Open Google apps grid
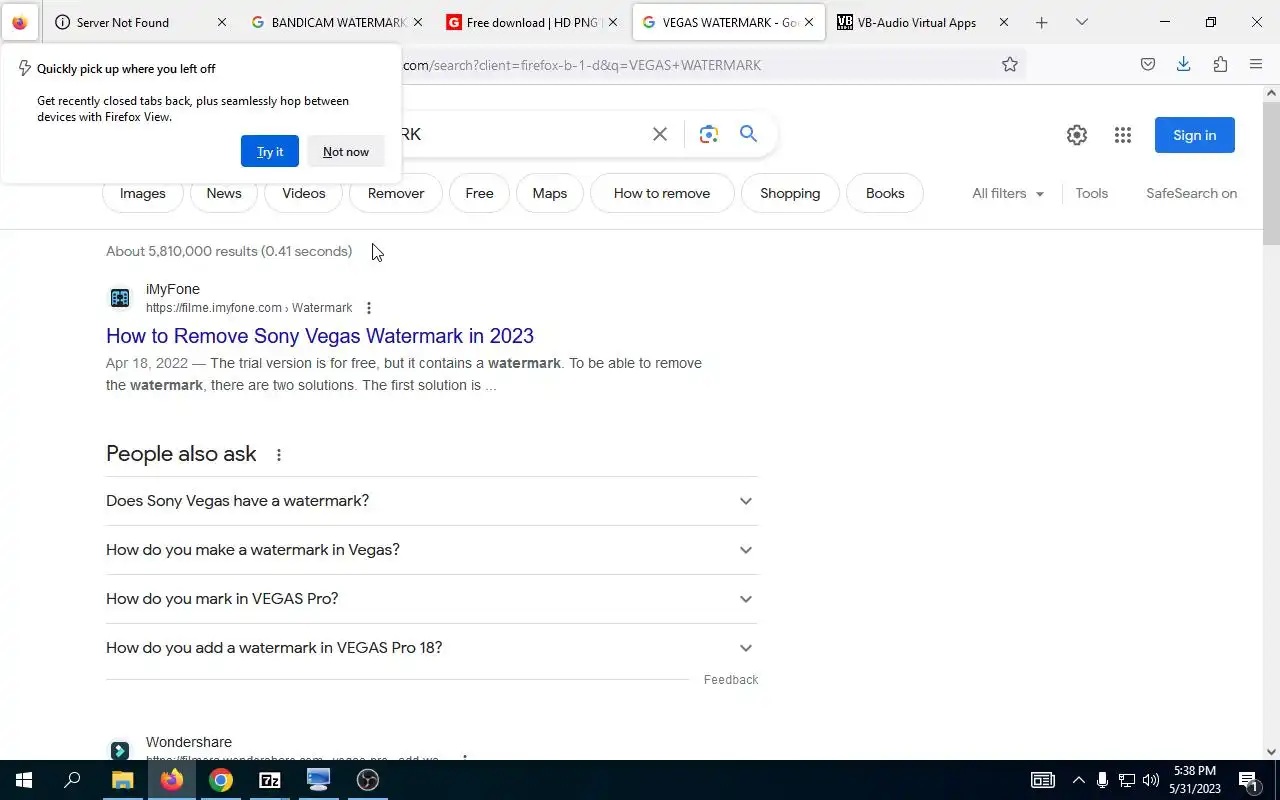The height and width of the screenshot is (800, 1280). coord(1123,135)
